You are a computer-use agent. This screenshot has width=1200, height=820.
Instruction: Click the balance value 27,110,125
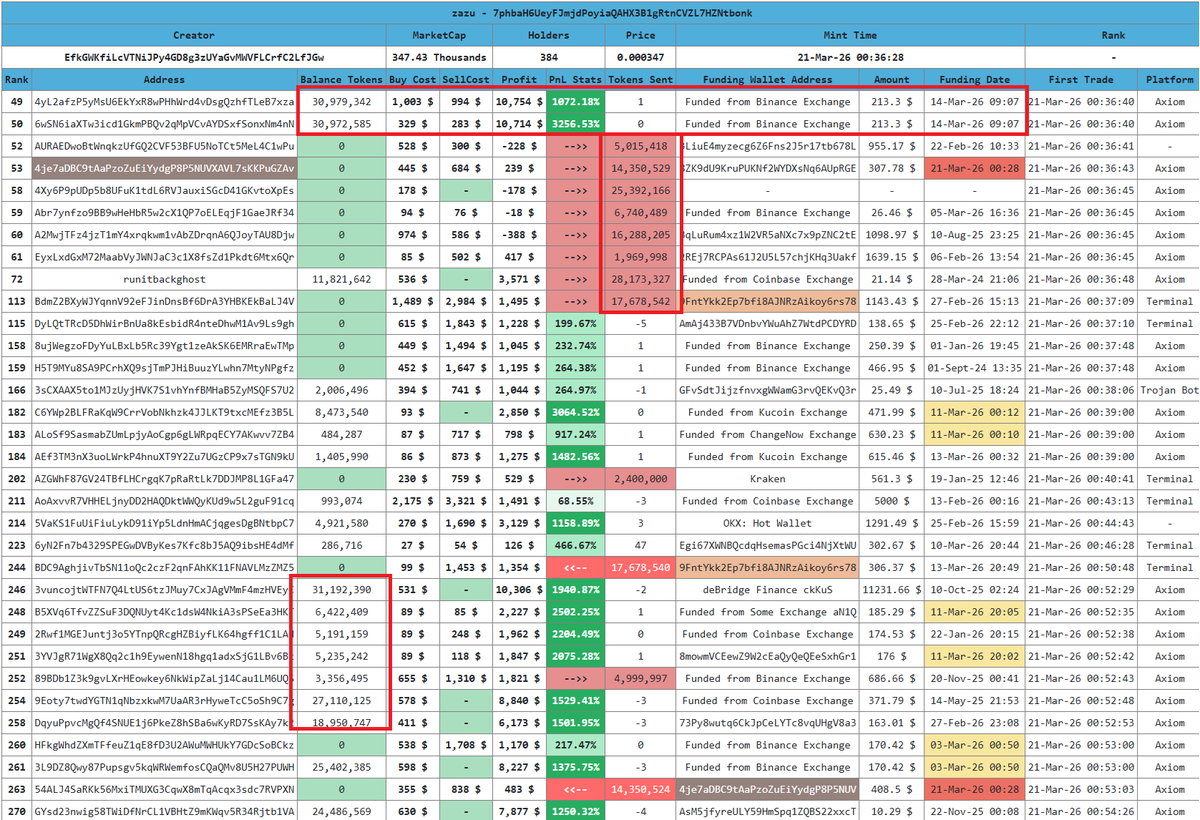341,700
